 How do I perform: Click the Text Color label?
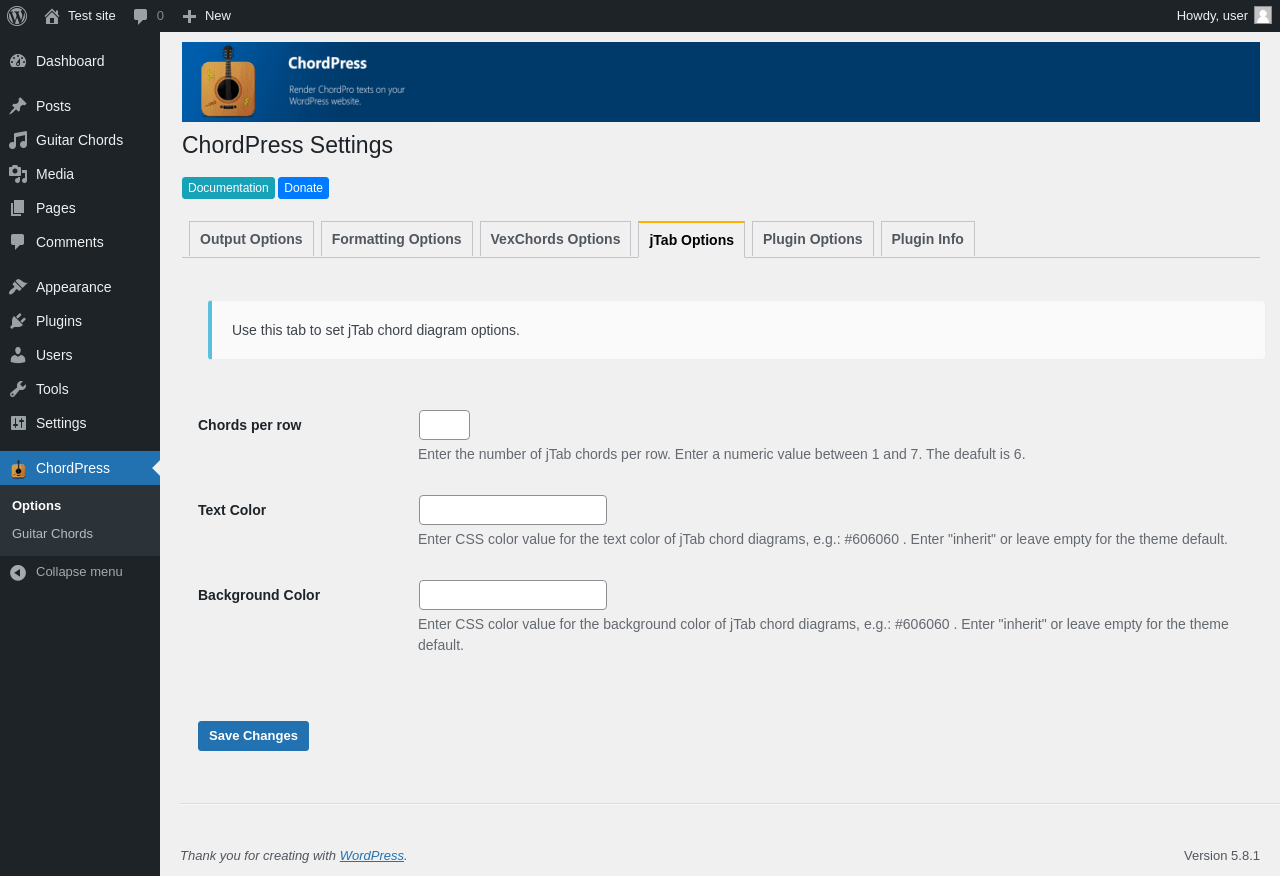232,510
